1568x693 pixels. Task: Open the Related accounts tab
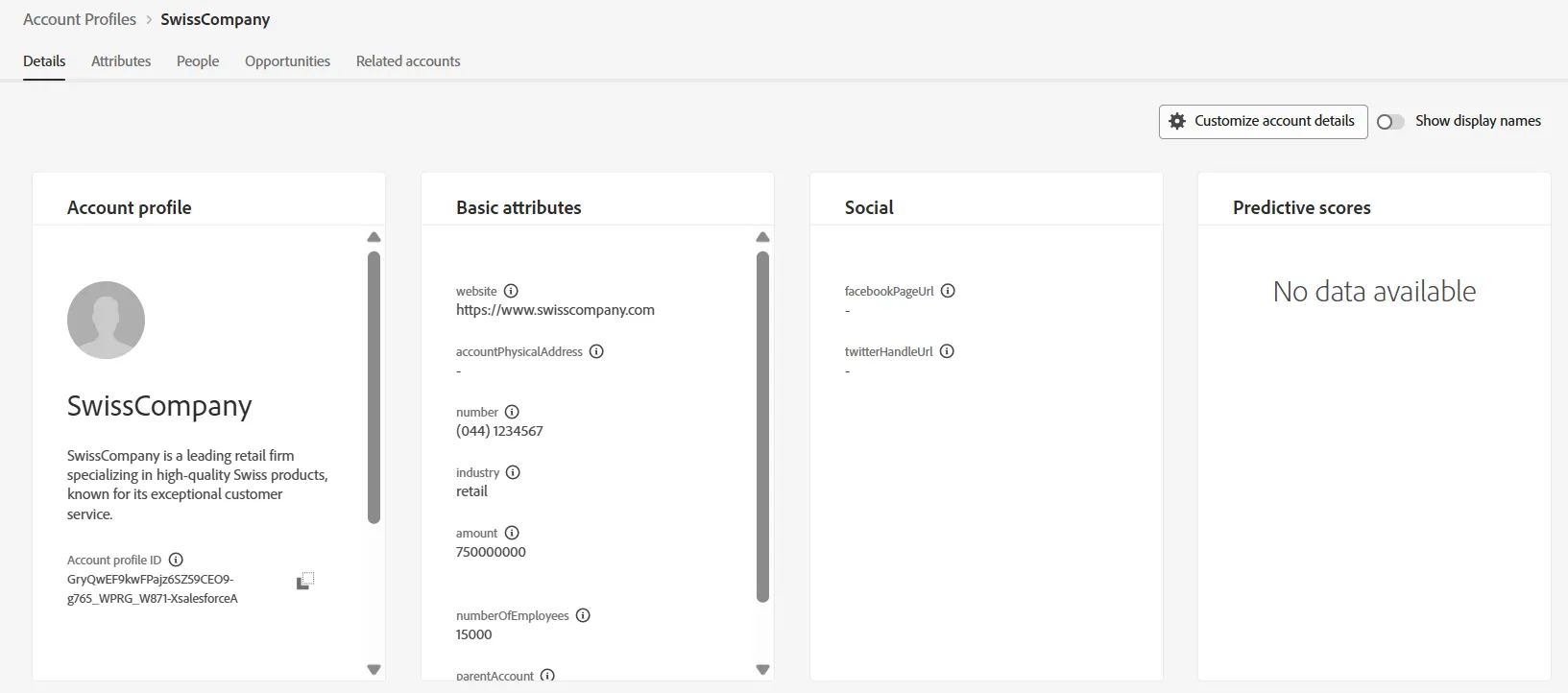pyautogui.click(x=408, y=61)
